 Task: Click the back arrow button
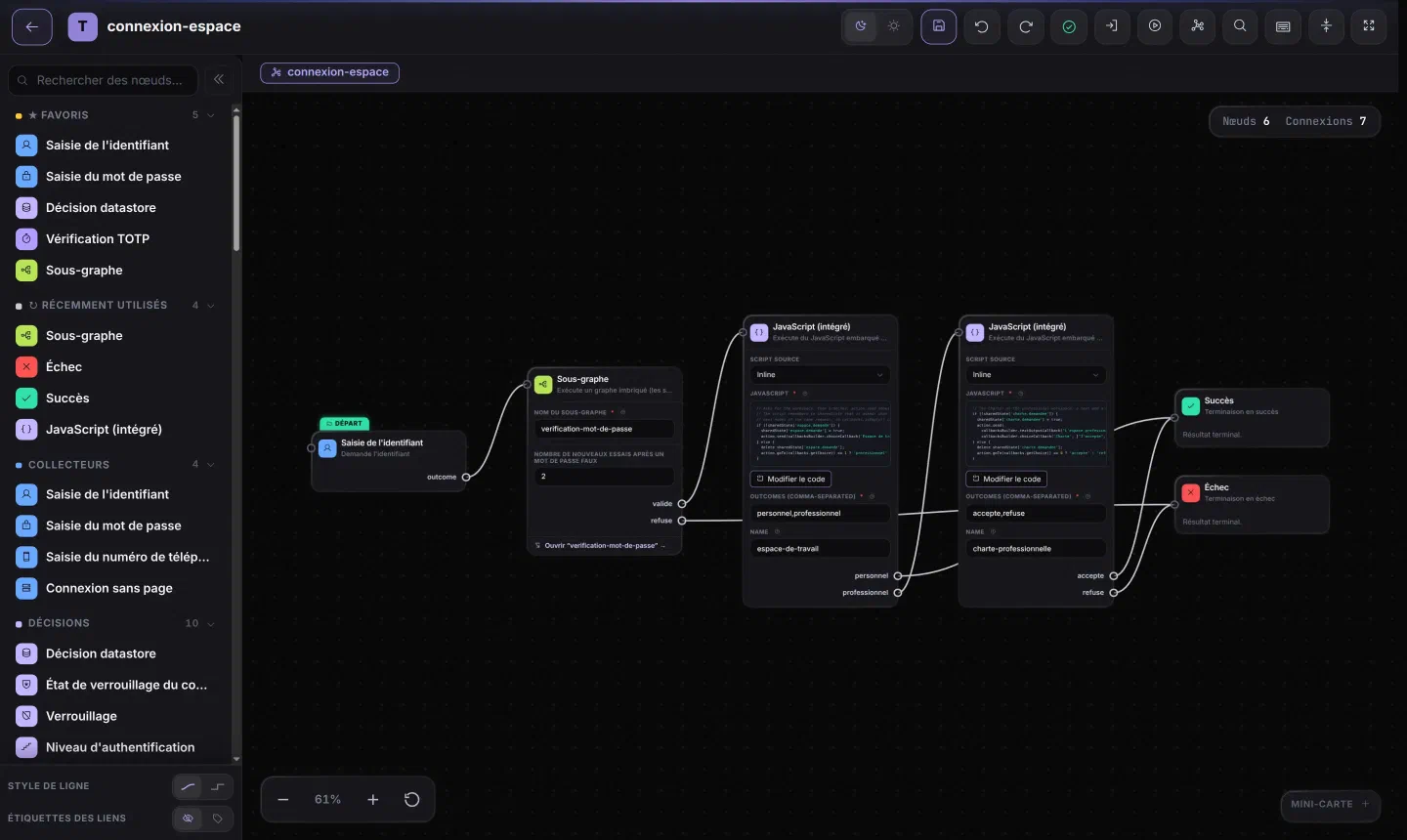[x=32, y=26]
